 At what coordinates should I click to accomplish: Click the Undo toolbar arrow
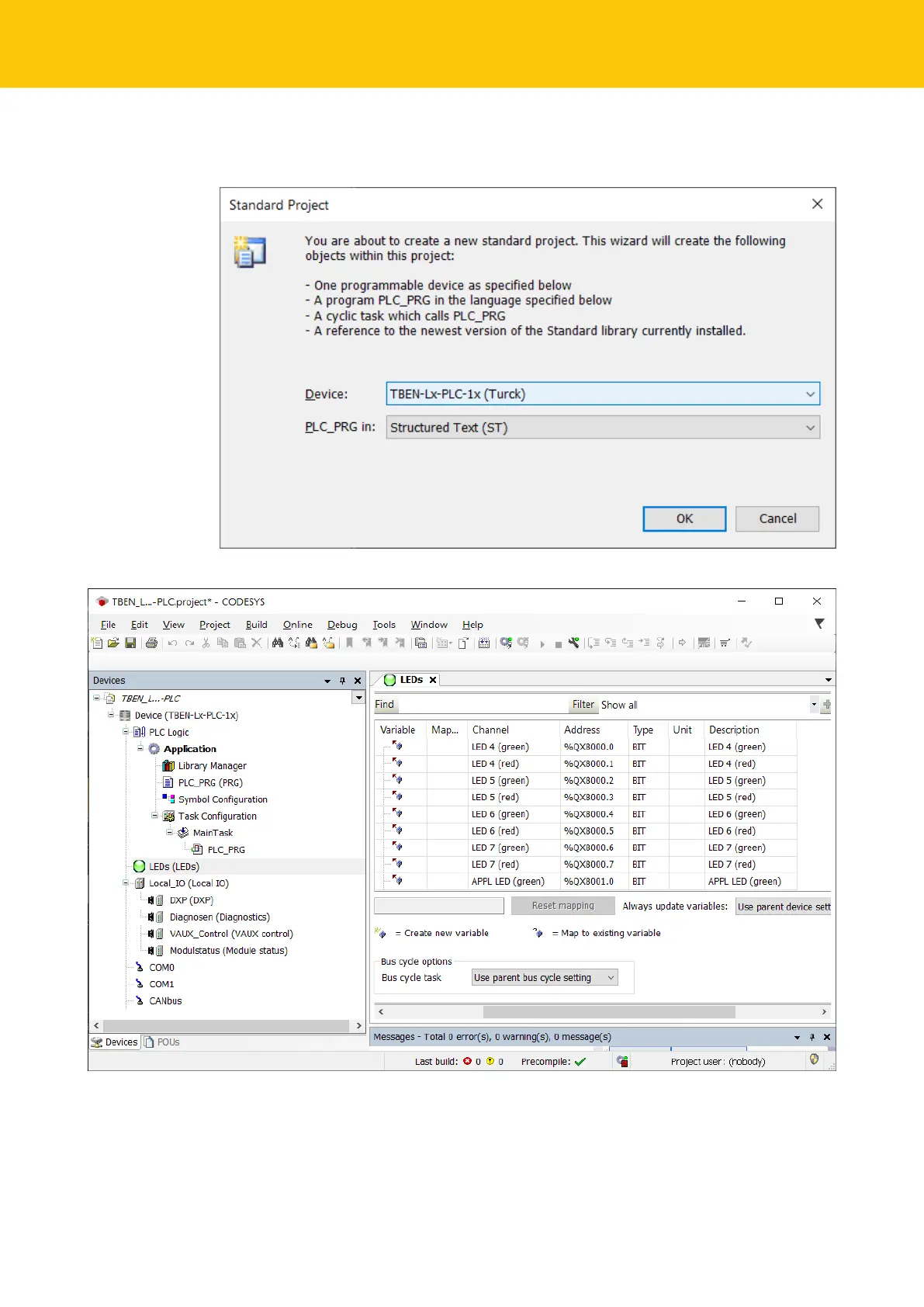[172, 643]
